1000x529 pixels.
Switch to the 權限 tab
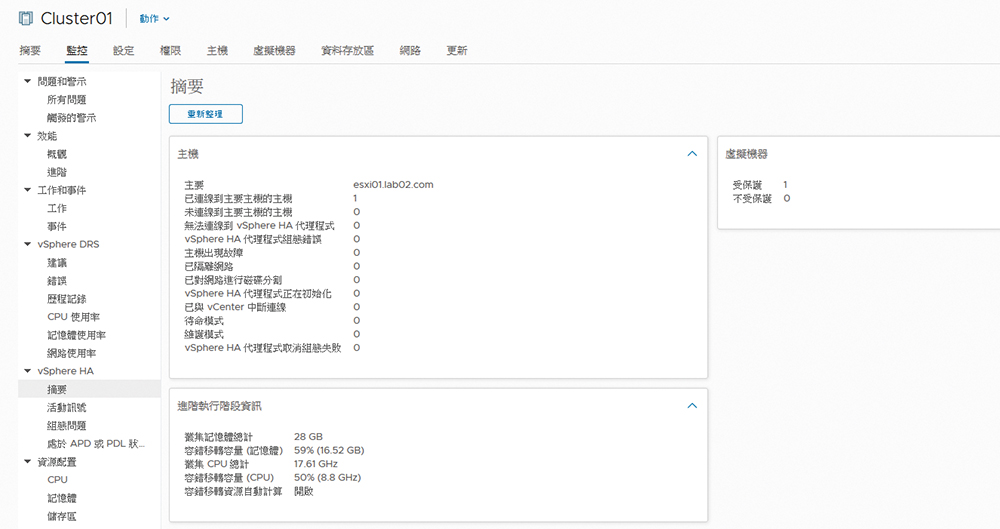170,50
